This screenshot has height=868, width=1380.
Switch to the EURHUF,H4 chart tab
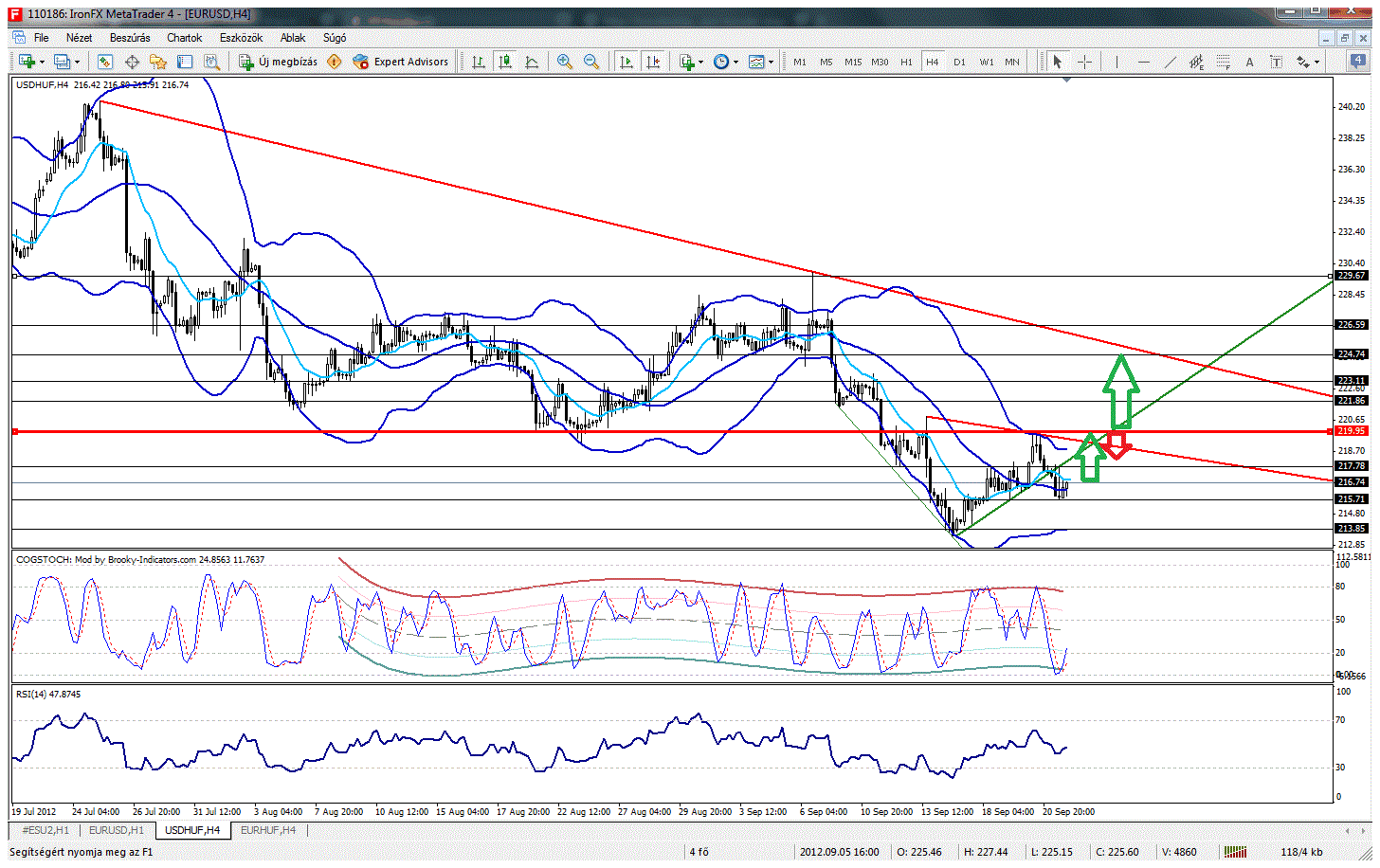tap(268, 830)
